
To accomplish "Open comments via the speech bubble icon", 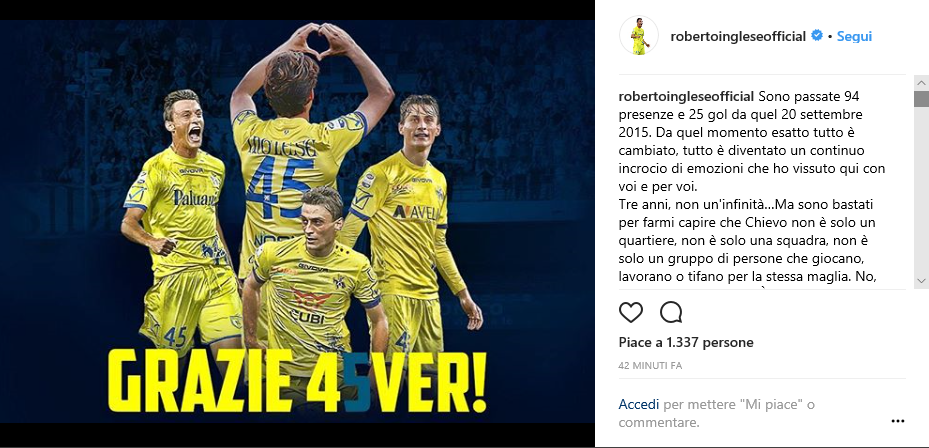I will tap(671, 312).
